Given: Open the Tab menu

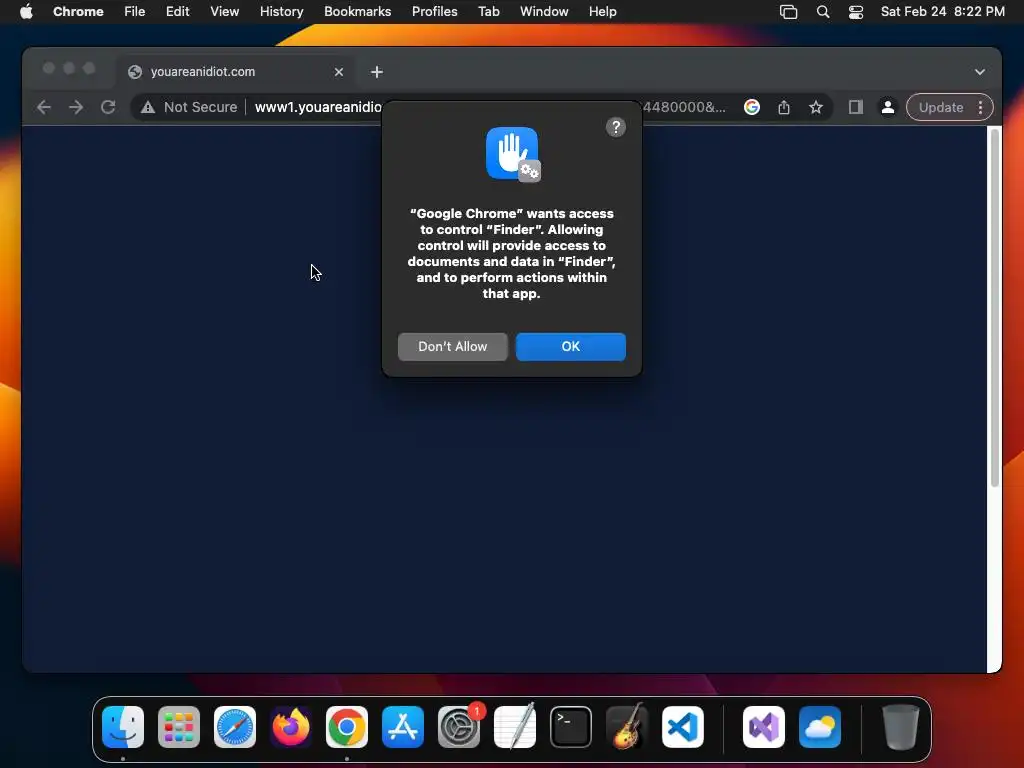Looking at the screenshot, I should coord(488,12).
